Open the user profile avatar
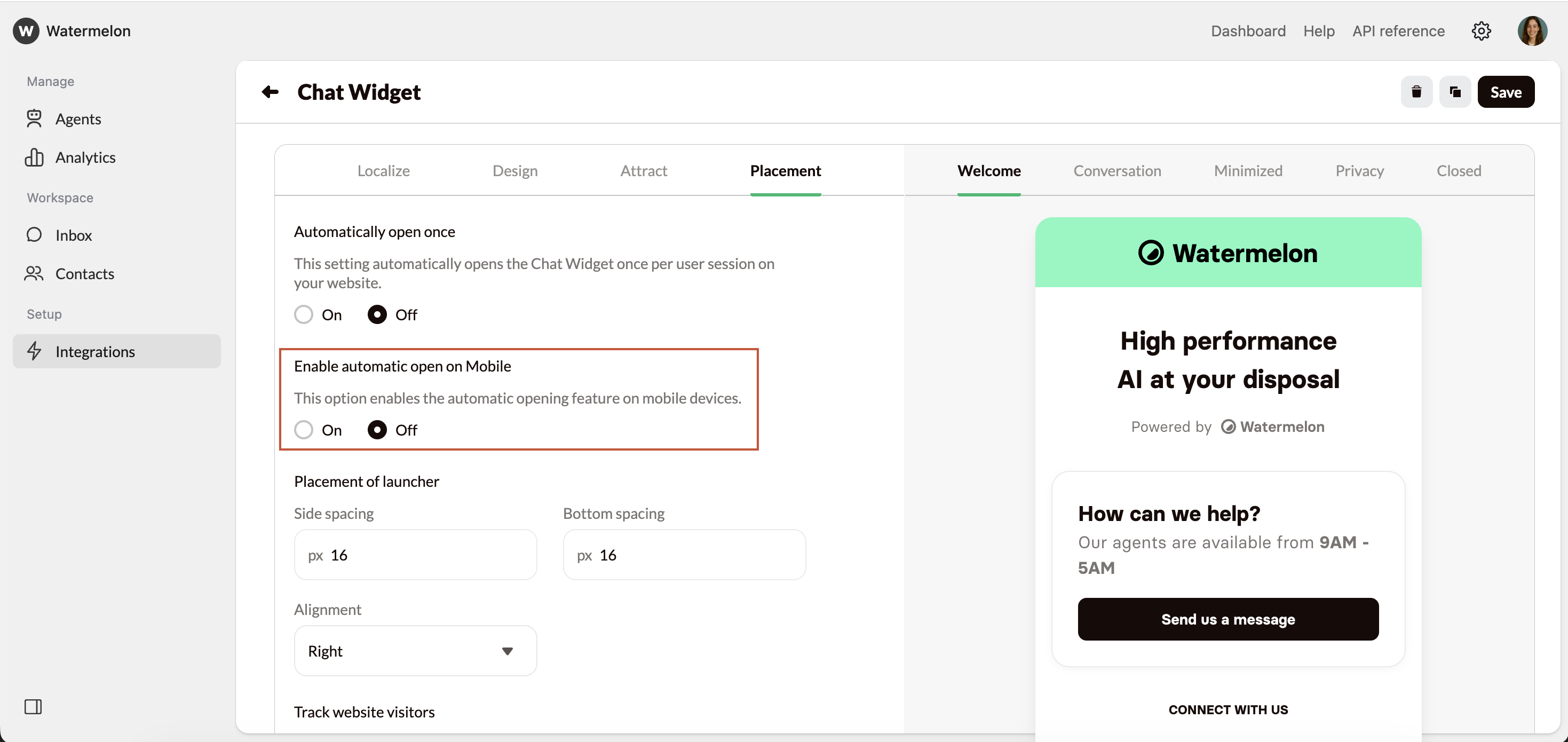 tap(1532, 31)
